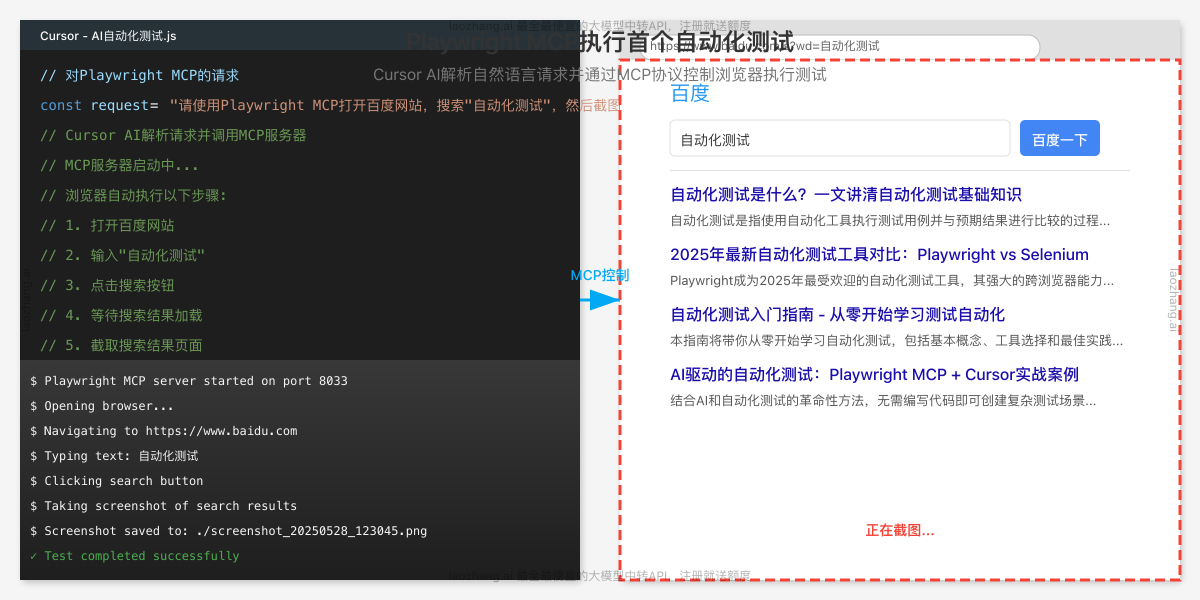Focus the Baidu search box containing 自动化测试
Image resolution: width=1200 pixels, height=600 pixels.
tap(840, 139)
